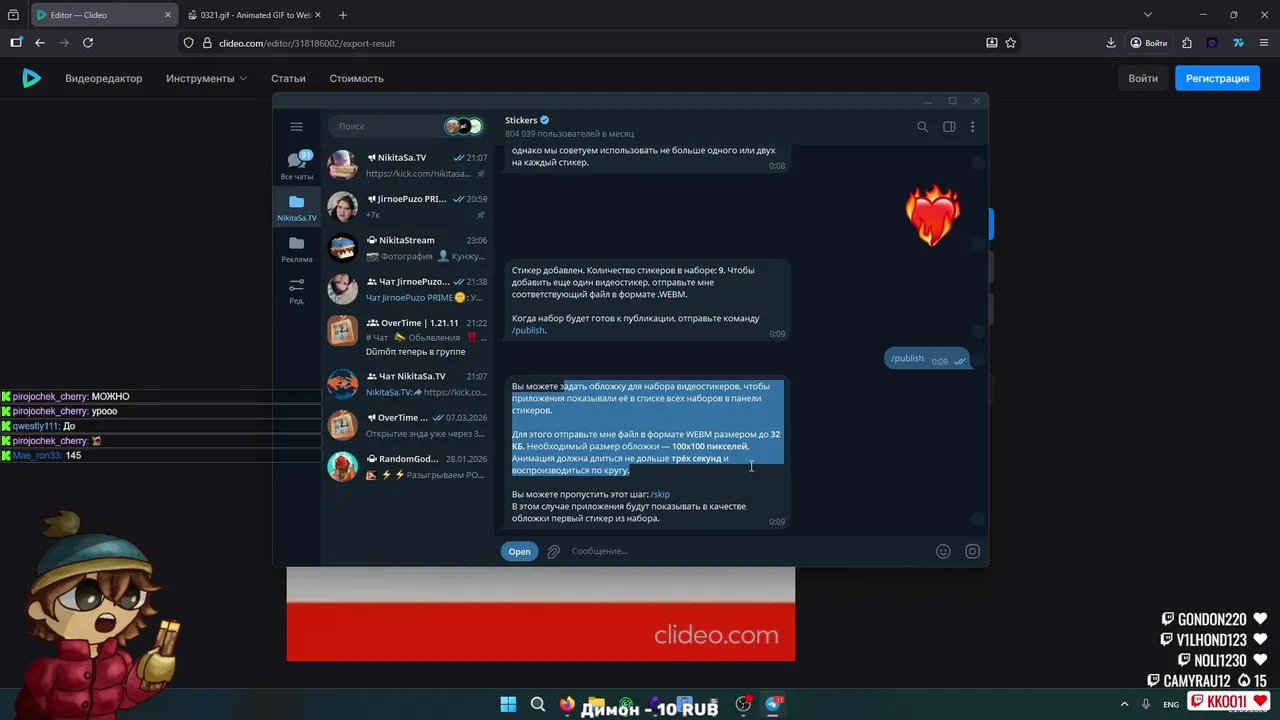Open the browser downloads panel
Image resolution: width=1280 pixels, height=720 pixels.
[x=1110, y=43]
